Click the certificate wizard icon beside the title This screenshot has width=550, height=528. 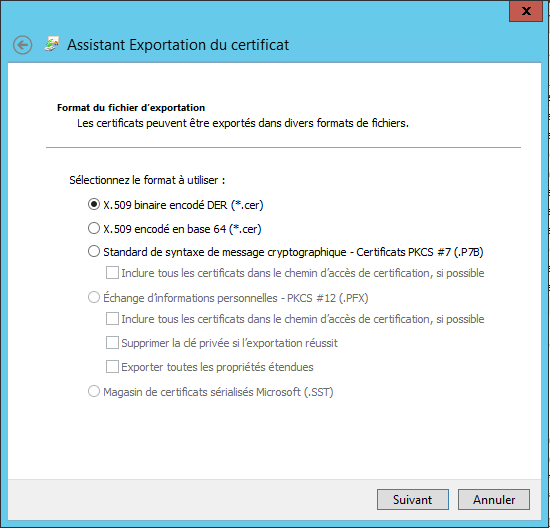52,44
